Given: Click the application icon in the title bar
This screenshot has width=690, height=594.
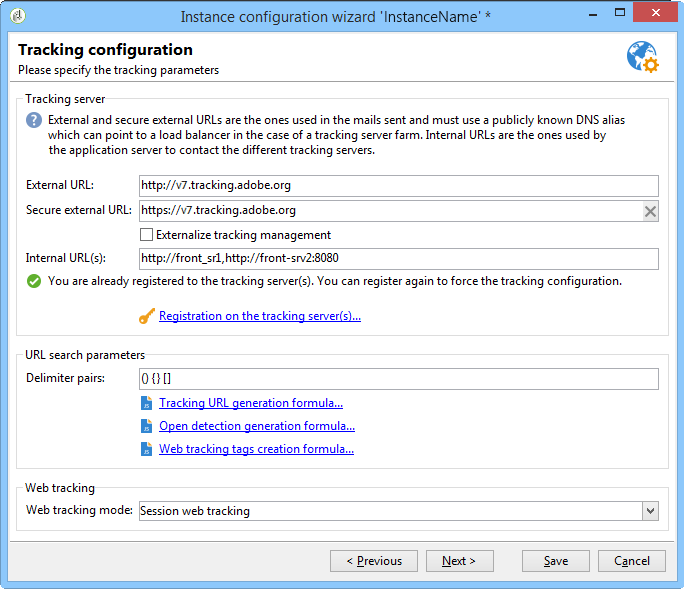Looking at the screenshot, I should click(x=18, y=16).
